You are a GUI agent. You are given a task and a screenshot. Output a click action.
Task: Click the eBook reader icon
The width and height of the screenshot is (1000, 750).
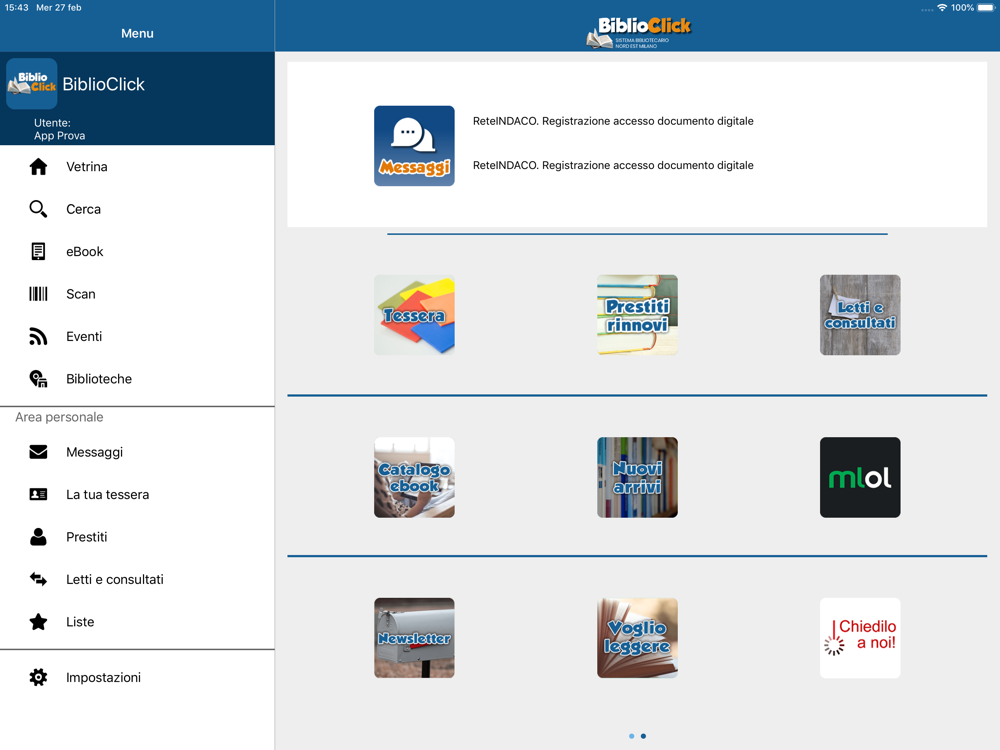pos(38,251)
